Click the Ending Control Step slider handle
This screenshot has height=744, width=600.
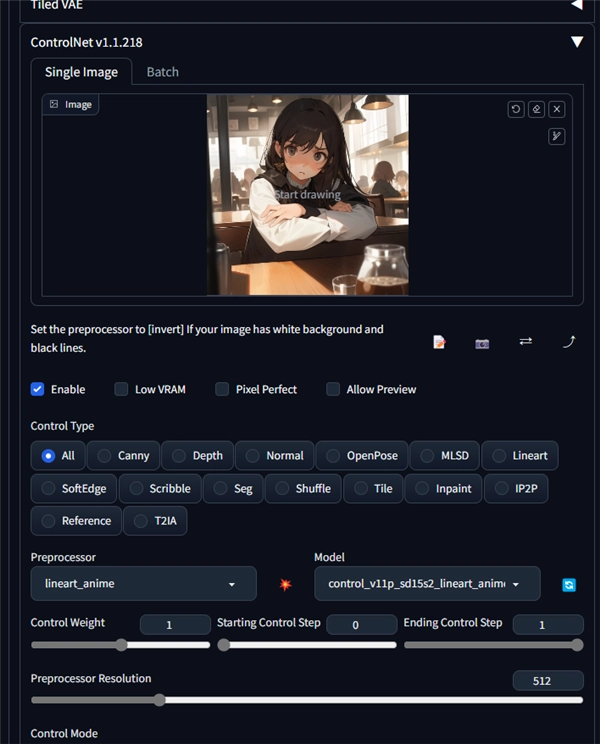[577, 645]
